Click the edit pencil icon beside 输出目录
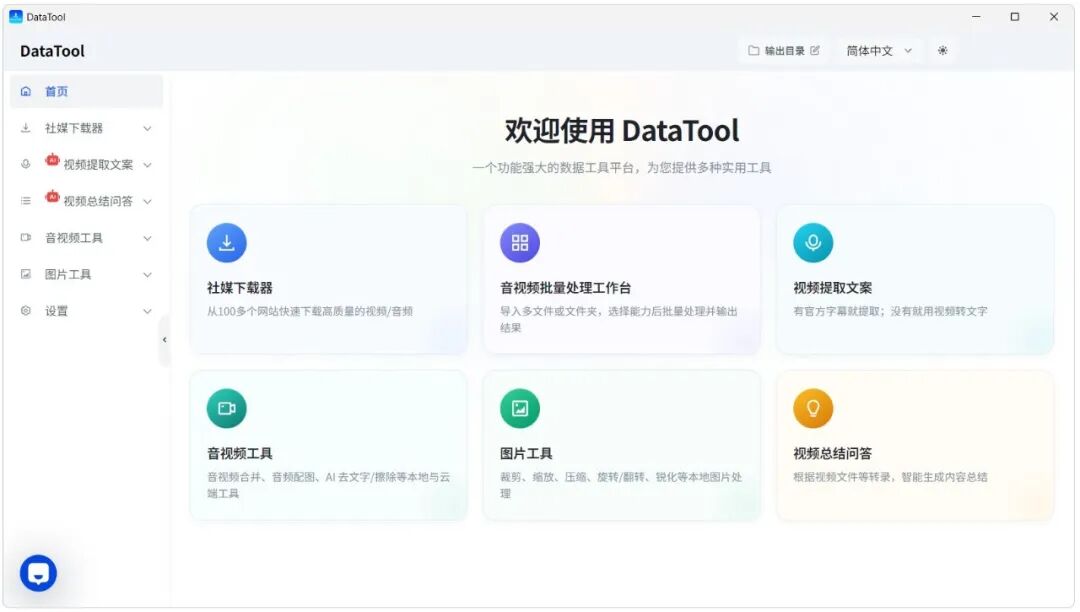 pyautogui.click(x=815, y=51)
